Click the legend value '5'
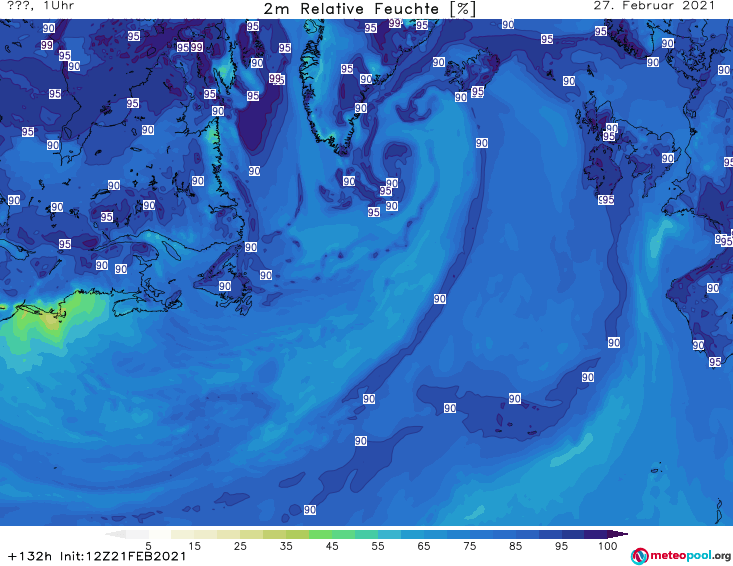 coord(149,546)
